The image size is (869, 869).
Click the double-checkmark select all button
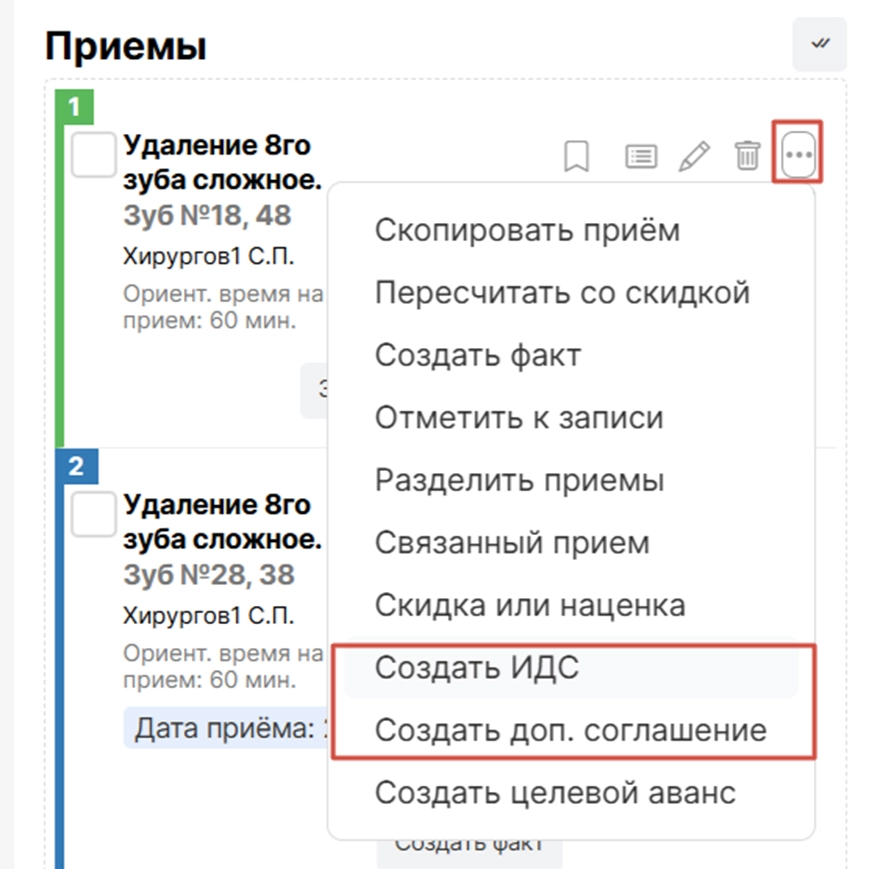click(x=819, y=44)
